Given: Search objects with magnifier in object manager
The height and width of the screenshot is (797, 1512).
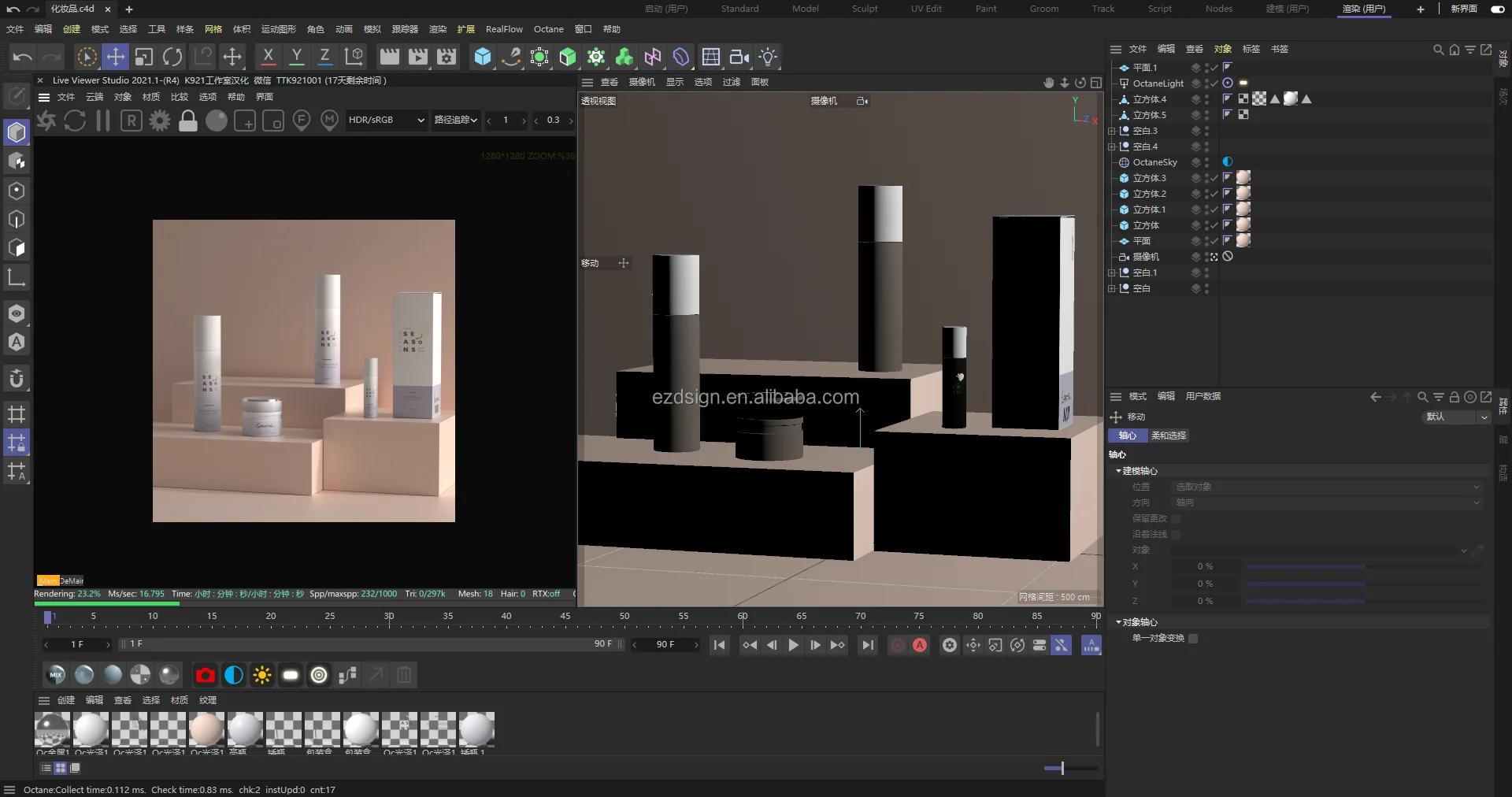Looking at the screenshot, I should click(x=1438, y=50).
